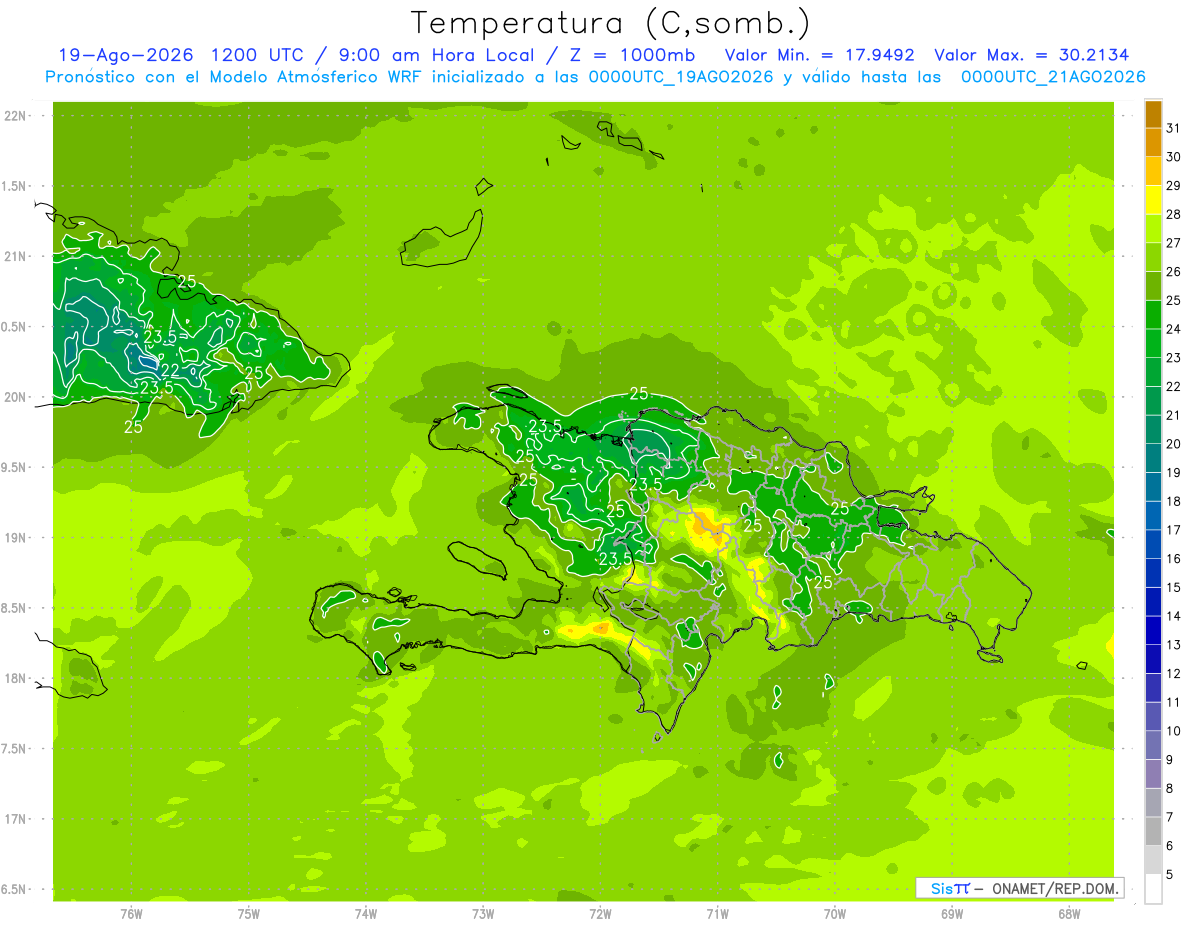Viewport: 1200px width, 927px height.
Task: Select the '6.5N' latitude axis label
Action: tap(15, 889)
